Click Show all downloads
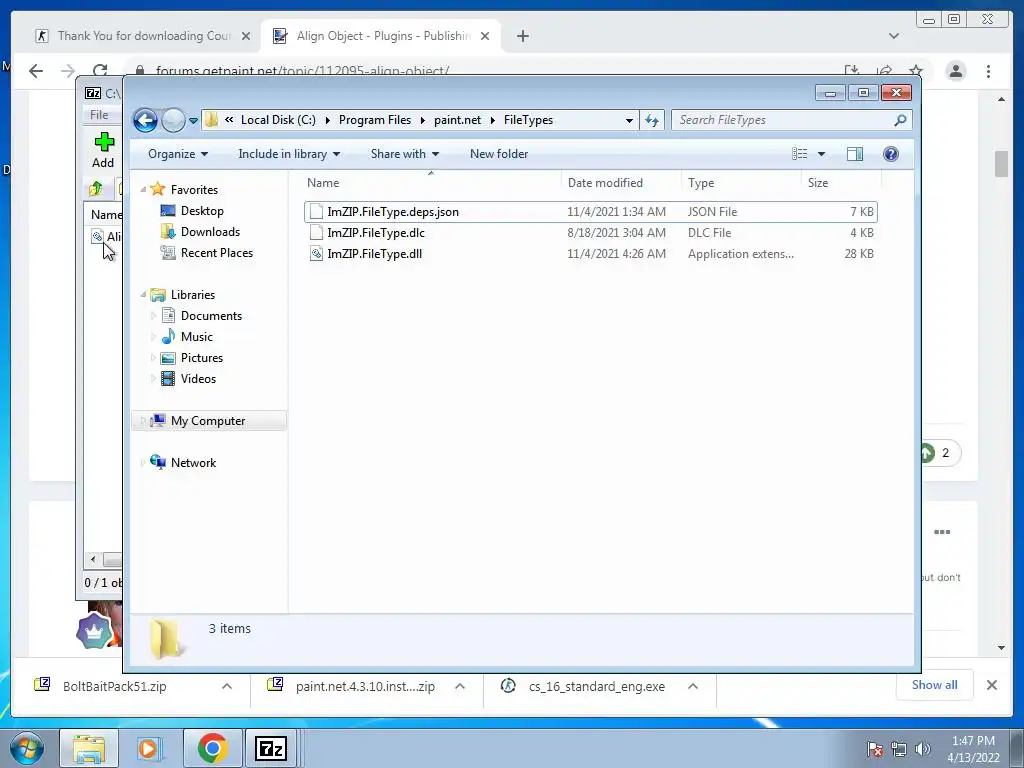The height and width of the screenshot is (768, 1024). [935, 685]
